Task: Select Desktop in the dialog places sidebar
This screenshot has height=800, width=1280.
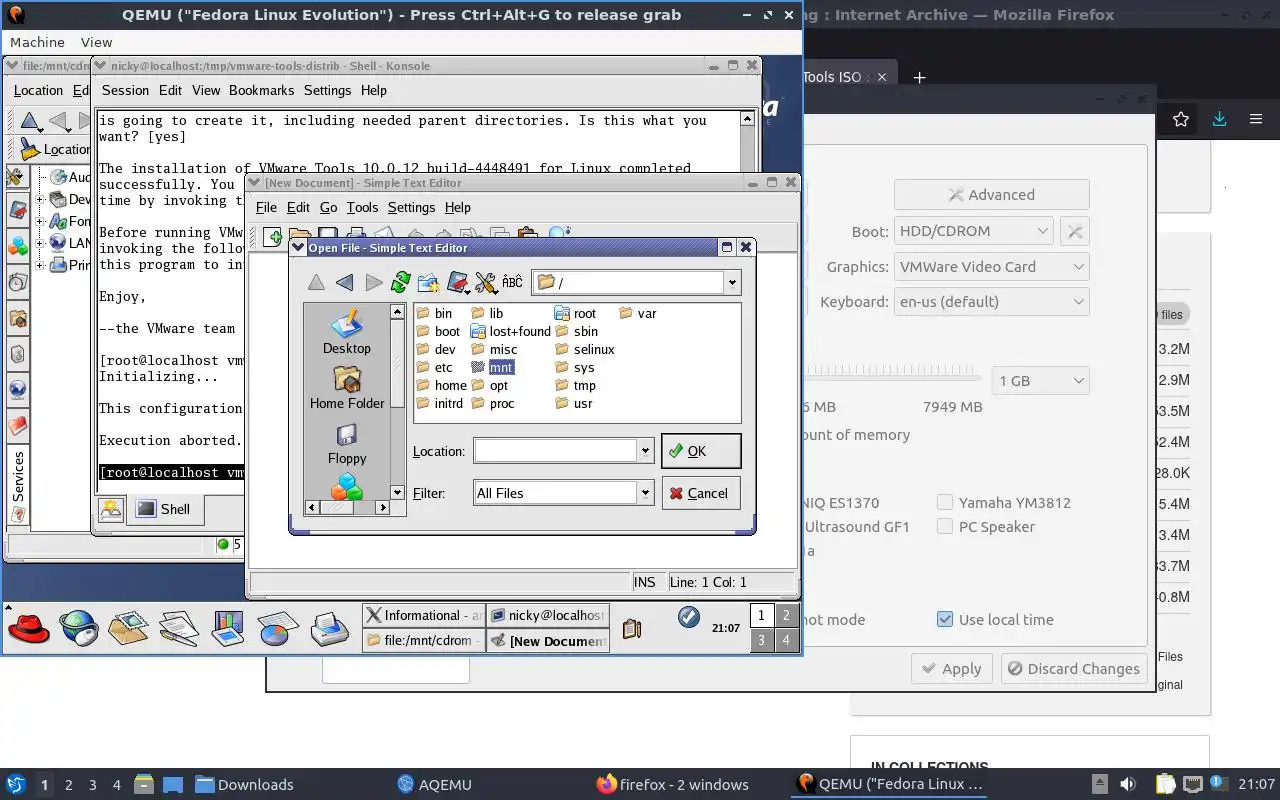Action: (347, 333)
